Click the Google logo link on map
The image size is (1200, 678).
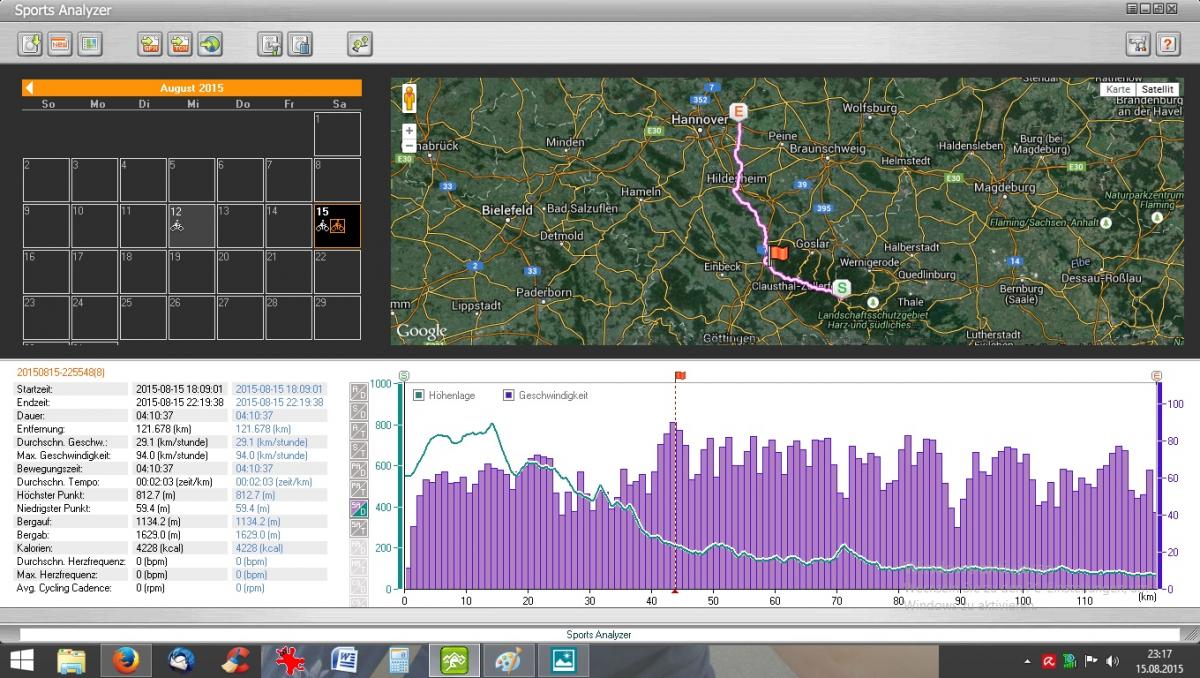point(421,331)
